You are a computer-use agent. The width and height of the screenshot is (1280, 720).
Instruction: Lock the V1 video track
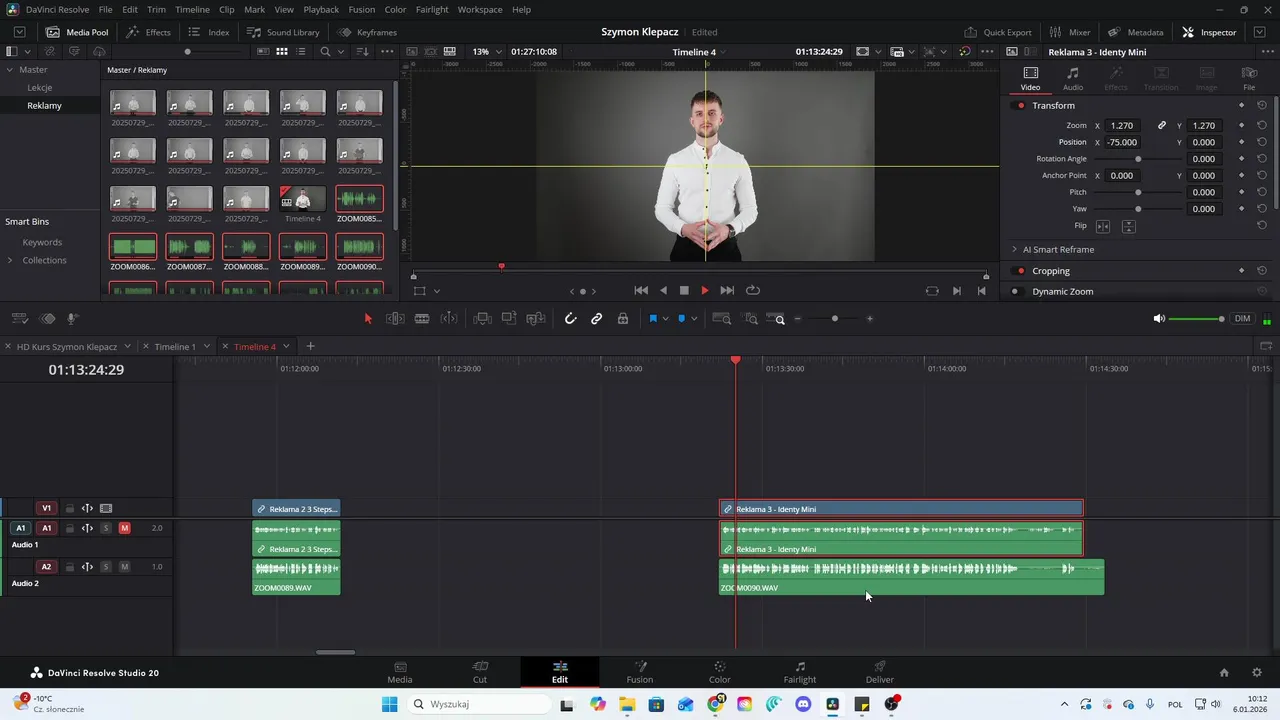coord(69,509)
